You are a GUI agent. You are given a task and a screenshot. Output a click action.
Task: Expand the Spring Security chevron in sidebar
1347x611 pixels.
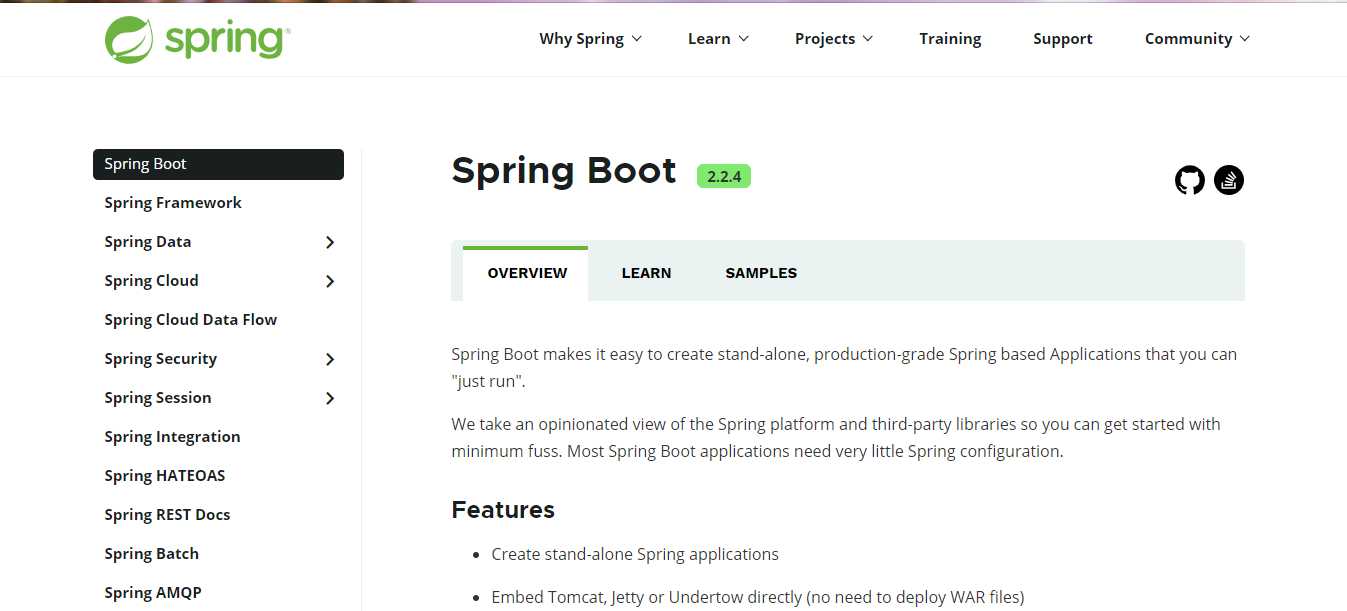[330, 359]
